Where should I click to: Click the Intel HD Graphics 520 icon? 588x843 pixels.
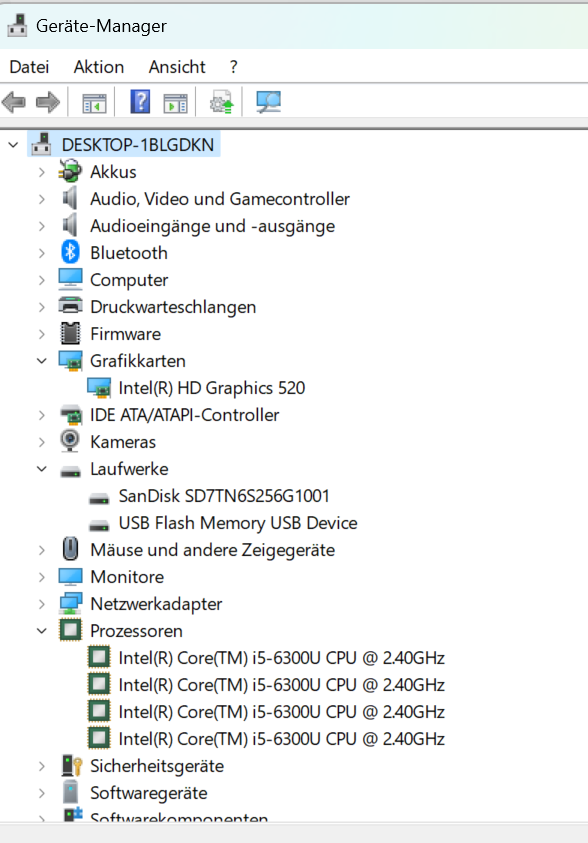tap(99, 388)
